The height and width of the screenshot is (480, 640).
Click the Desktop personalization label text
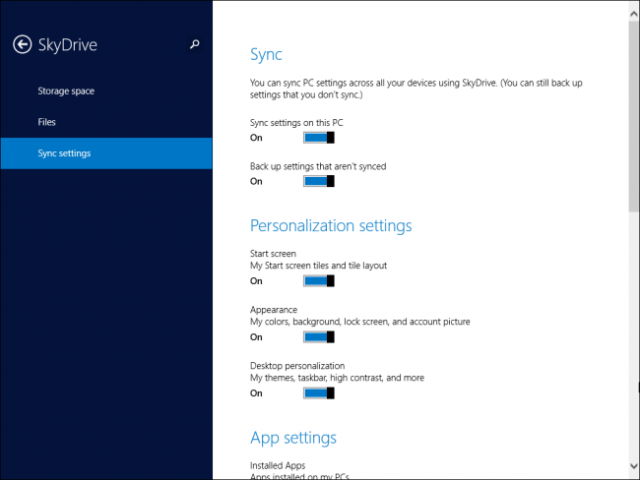point(297,366)
